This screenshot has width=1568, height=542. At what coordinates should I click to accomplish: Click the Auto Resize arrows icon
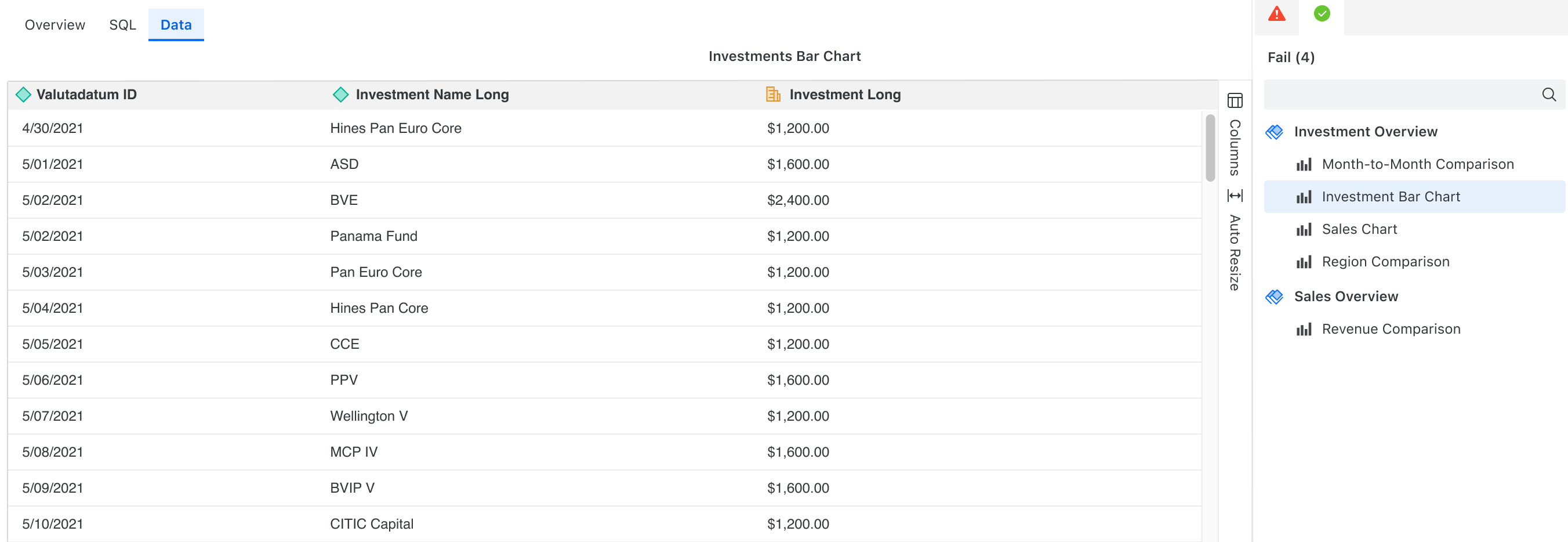point(1235,196)
